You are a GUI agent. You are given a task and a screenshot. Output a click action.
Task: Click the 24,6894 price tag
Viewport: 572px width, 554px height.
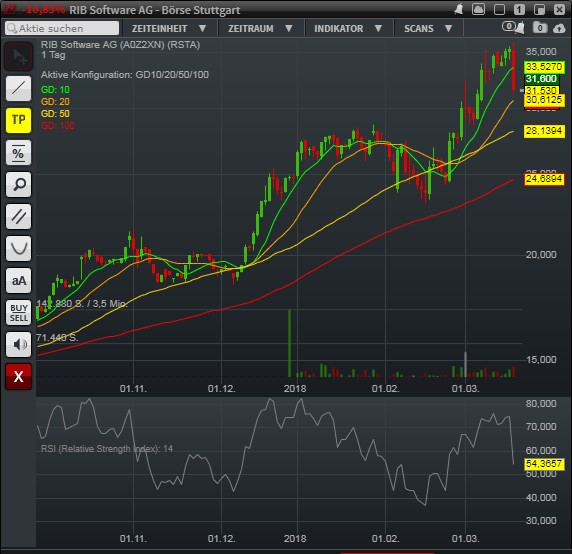tap(544, 179)
